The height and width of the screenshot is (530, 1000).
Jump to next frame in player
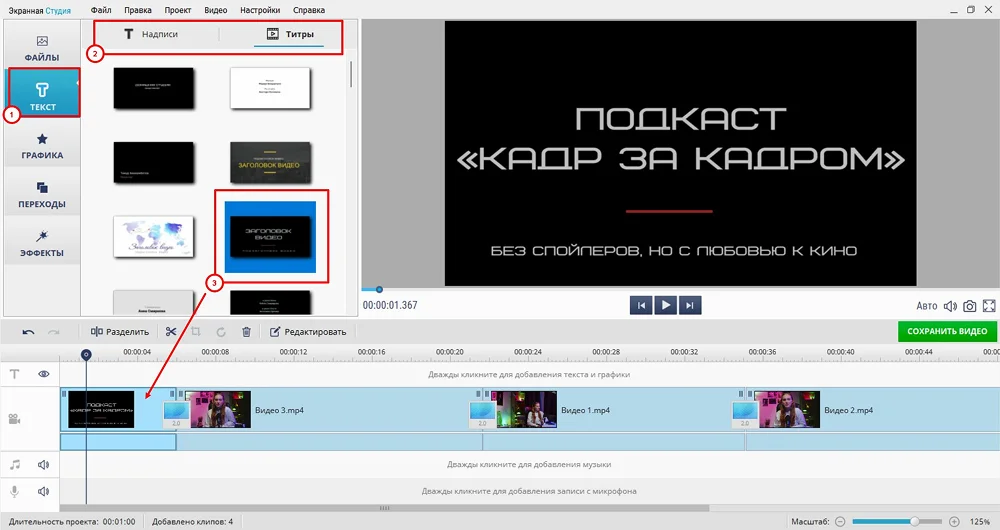click(689, 305)
